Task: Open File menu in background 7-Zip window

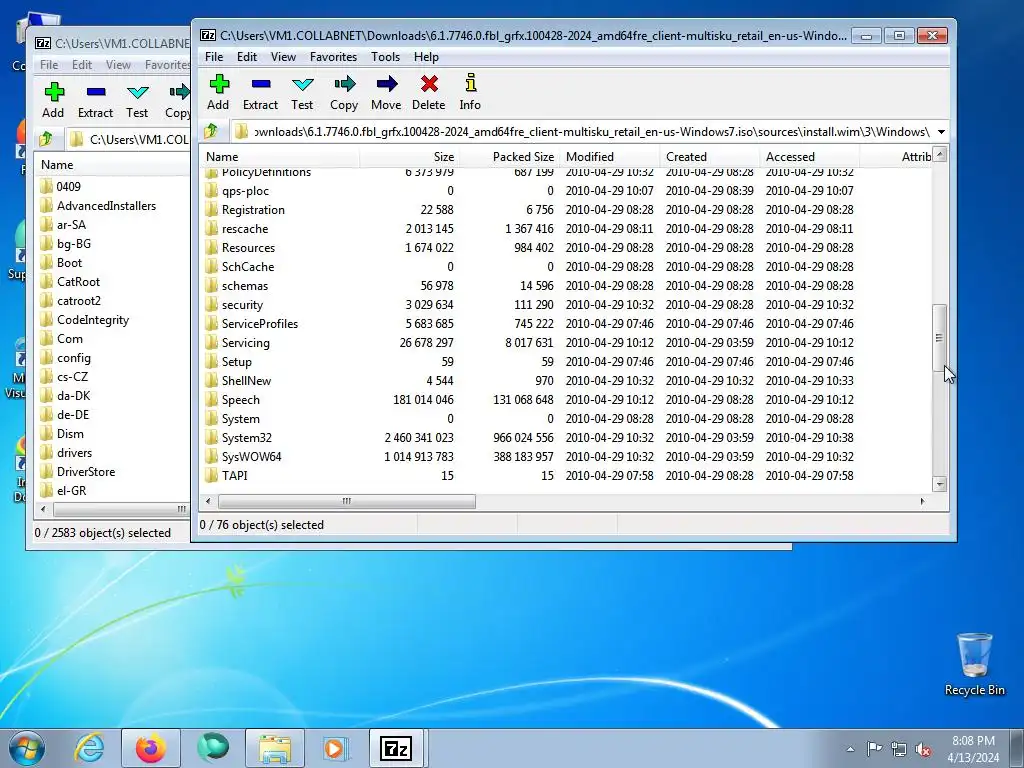Action: 48,65
